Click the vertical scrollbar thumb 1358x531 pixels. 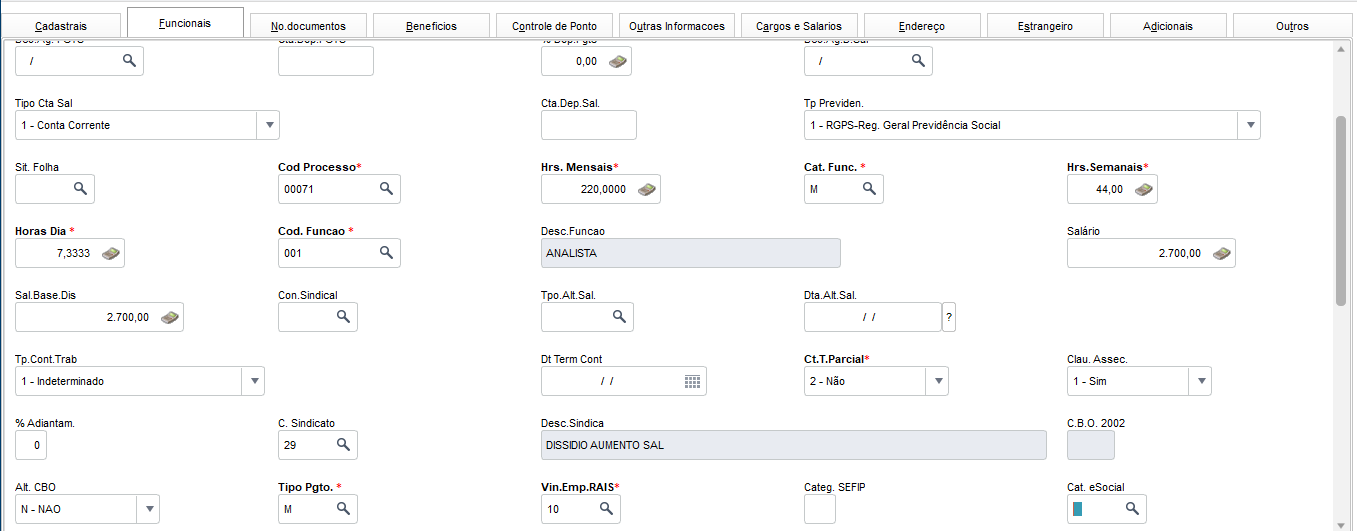tap(1342, 209)
